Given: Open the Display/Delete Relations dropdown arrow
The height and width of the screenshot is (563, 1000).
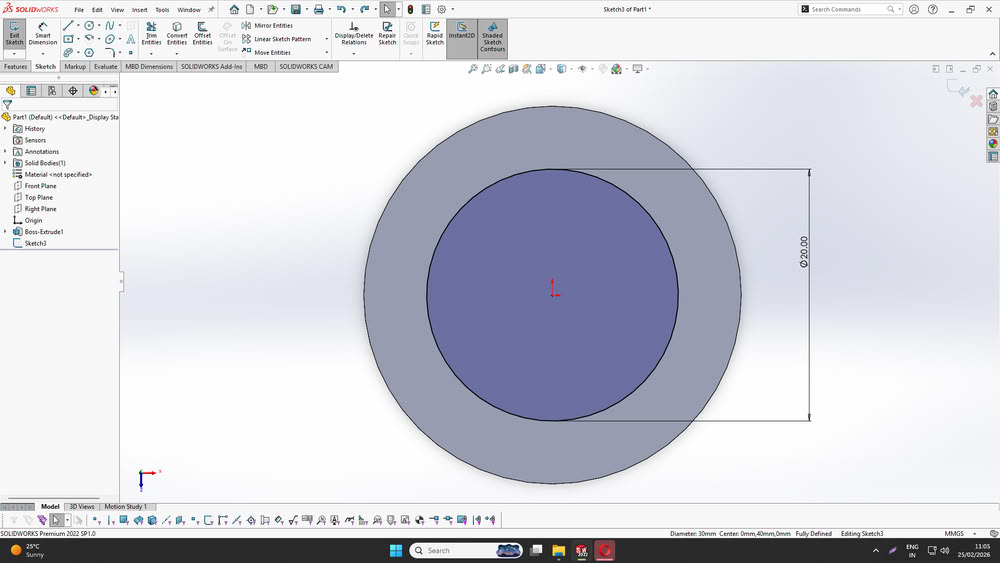Looking at the screenshot, I should (x=354, y=53).
